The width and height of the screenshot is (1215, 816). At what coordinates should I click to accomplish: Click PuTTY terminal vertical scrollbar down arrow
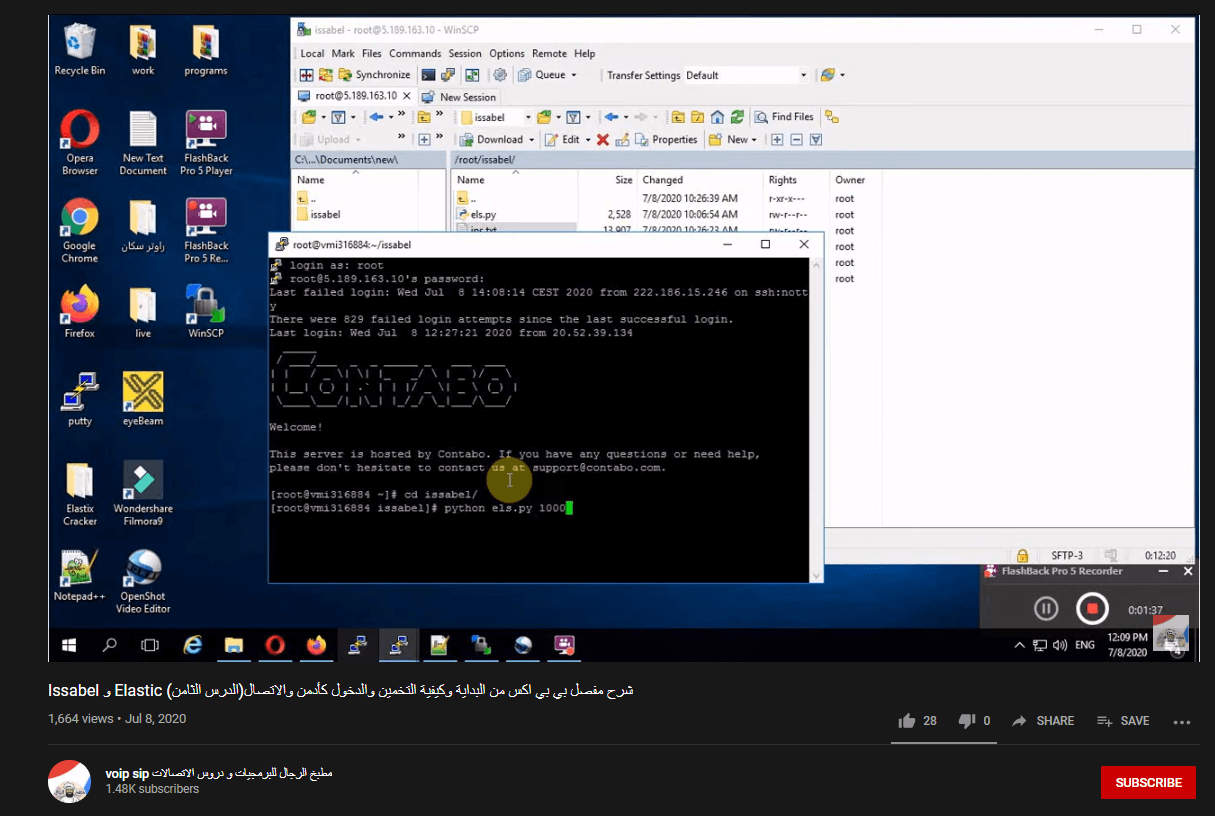point(816,576)
